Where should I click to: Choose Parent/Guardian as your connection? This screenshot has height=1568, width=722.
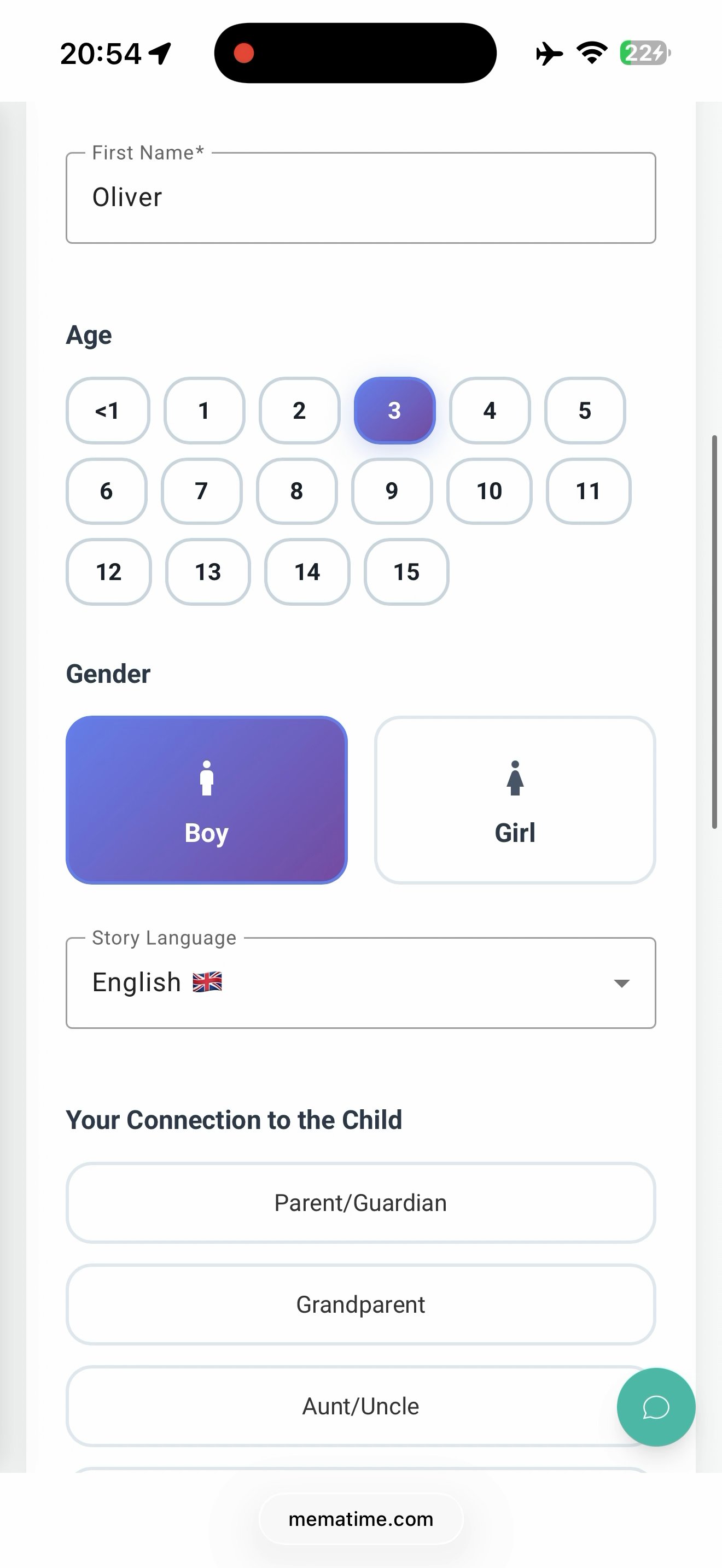[360, 1203]
